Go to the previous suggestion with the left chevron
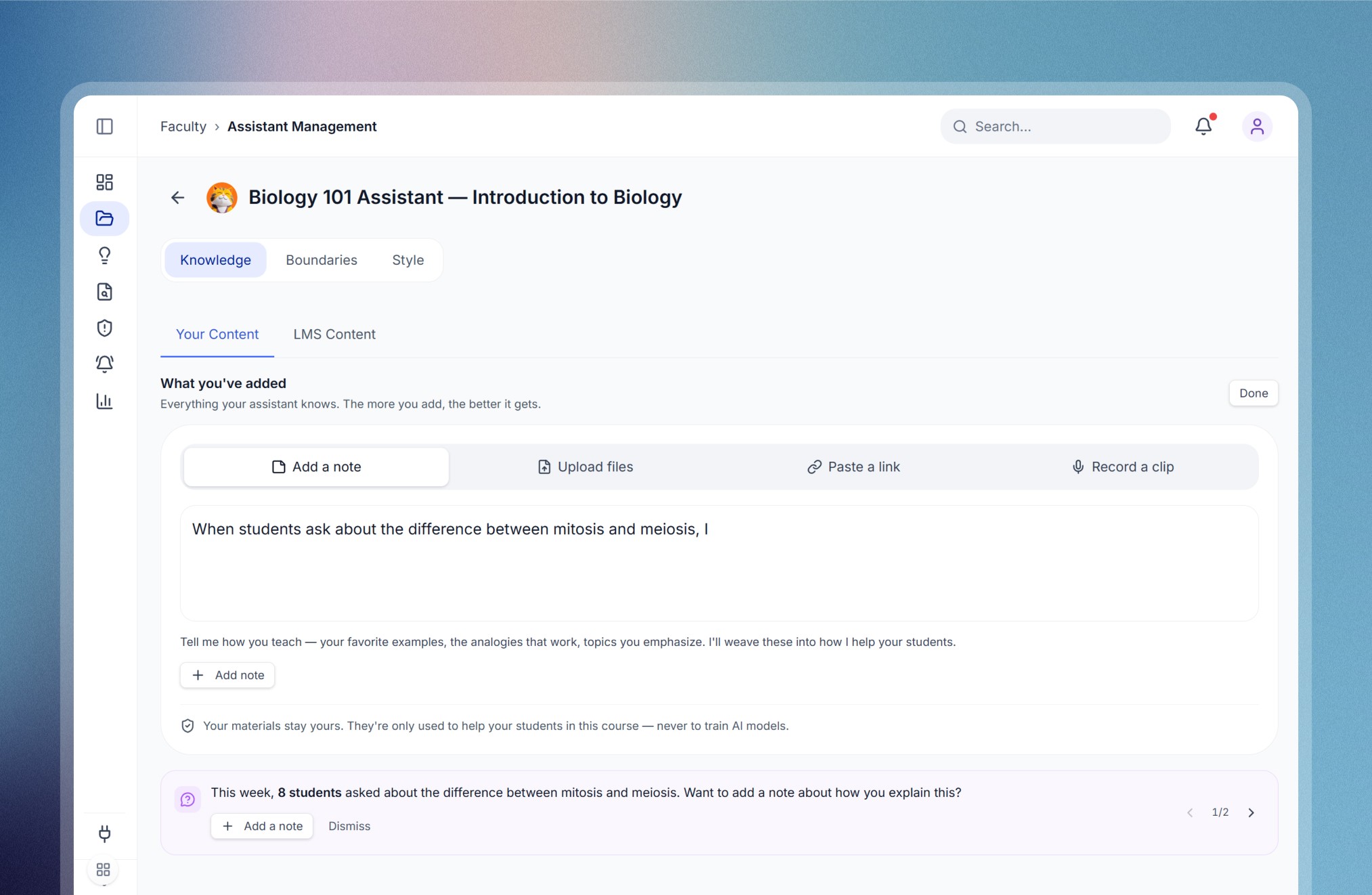1372x895 pixels. (1190, 812)
